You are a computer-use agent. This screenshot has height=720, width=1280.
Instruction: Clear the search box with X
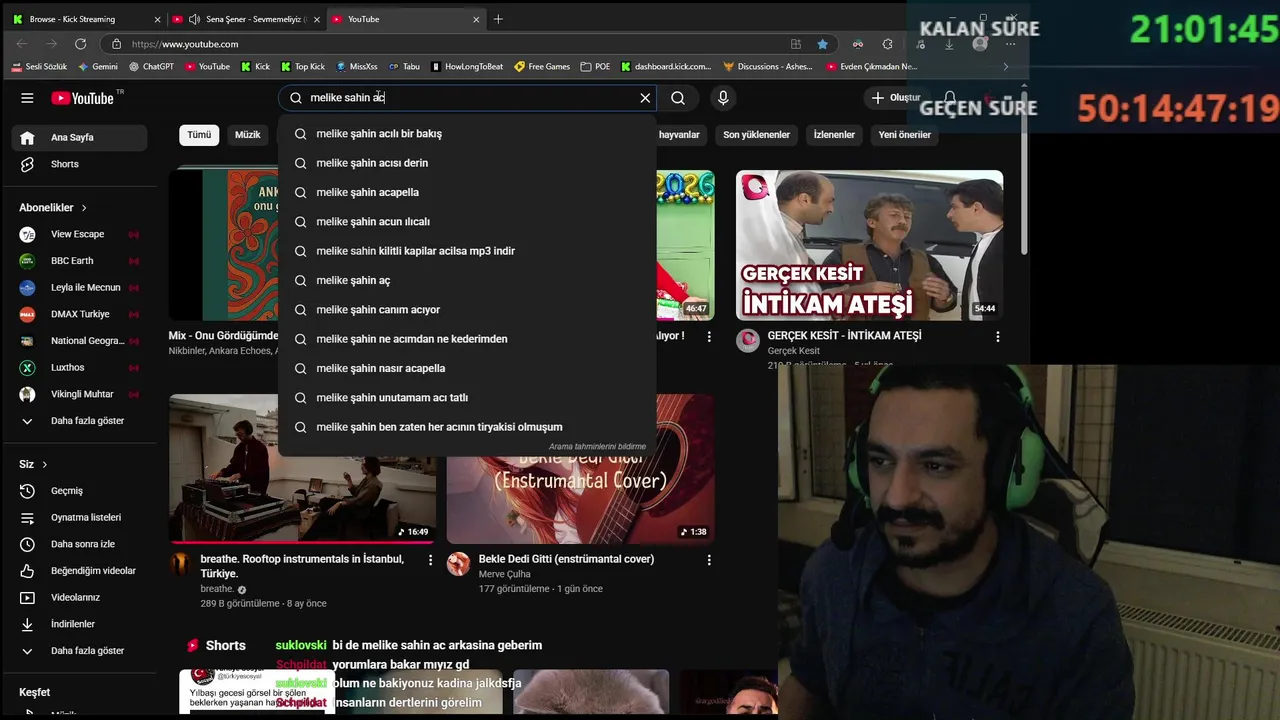pyautogui.click(x=645, y=98)
